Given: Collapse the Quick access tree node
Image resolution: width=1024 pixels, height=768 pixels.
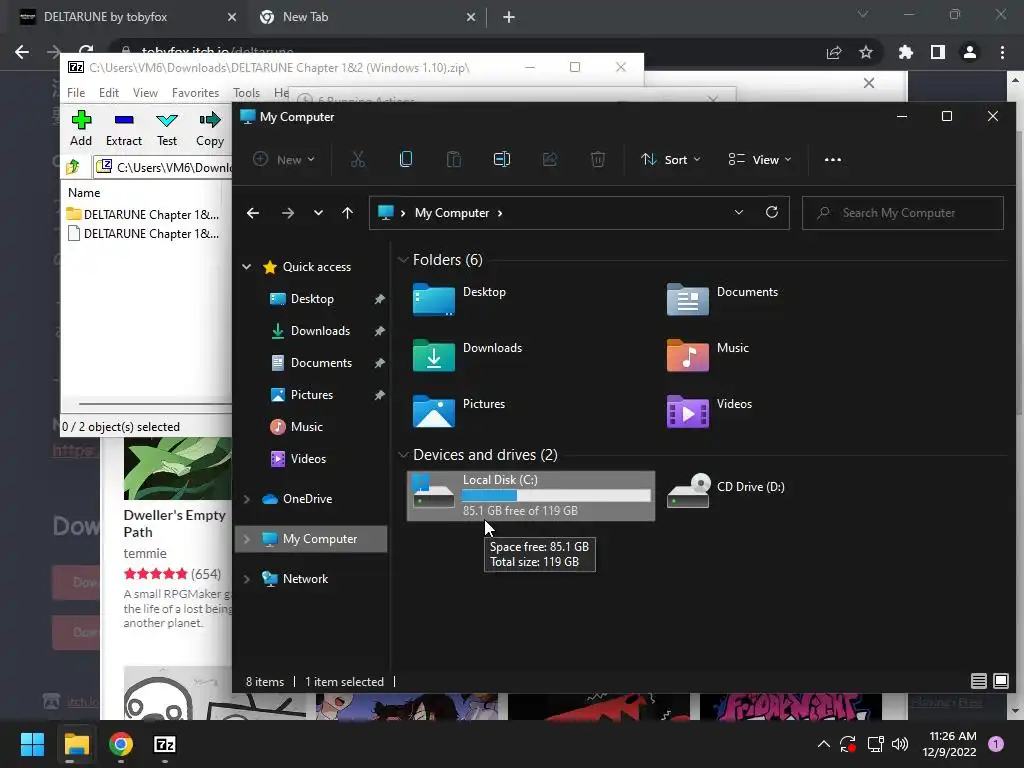Looking at the screenshot, I should click(x=247, y=266).
